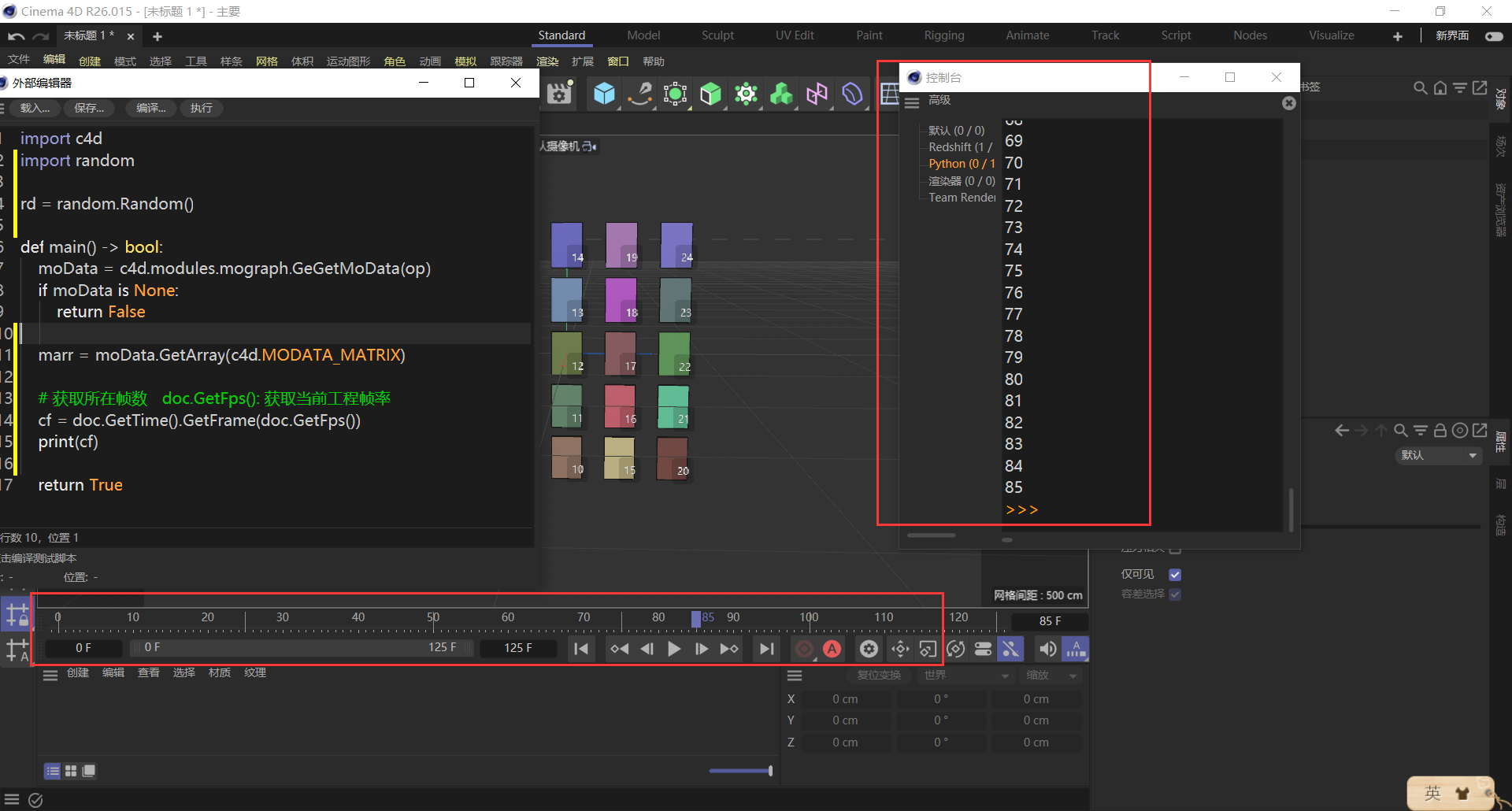
Task: Open the 渲染 render menu
Action: click(547, 61)
